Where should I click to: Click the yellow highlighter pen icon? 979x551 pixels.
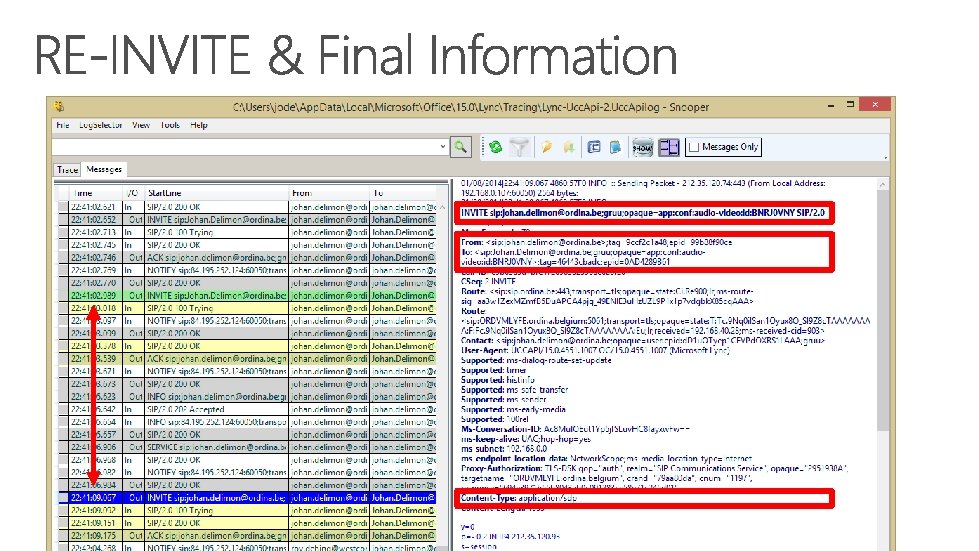(546, 147)
